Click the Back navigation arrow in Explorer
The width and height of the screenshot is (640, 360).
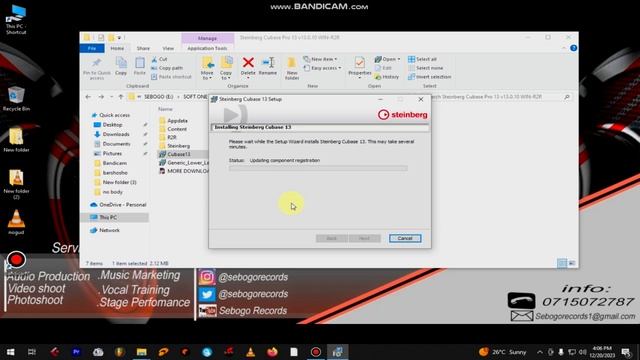coord(88,97)
